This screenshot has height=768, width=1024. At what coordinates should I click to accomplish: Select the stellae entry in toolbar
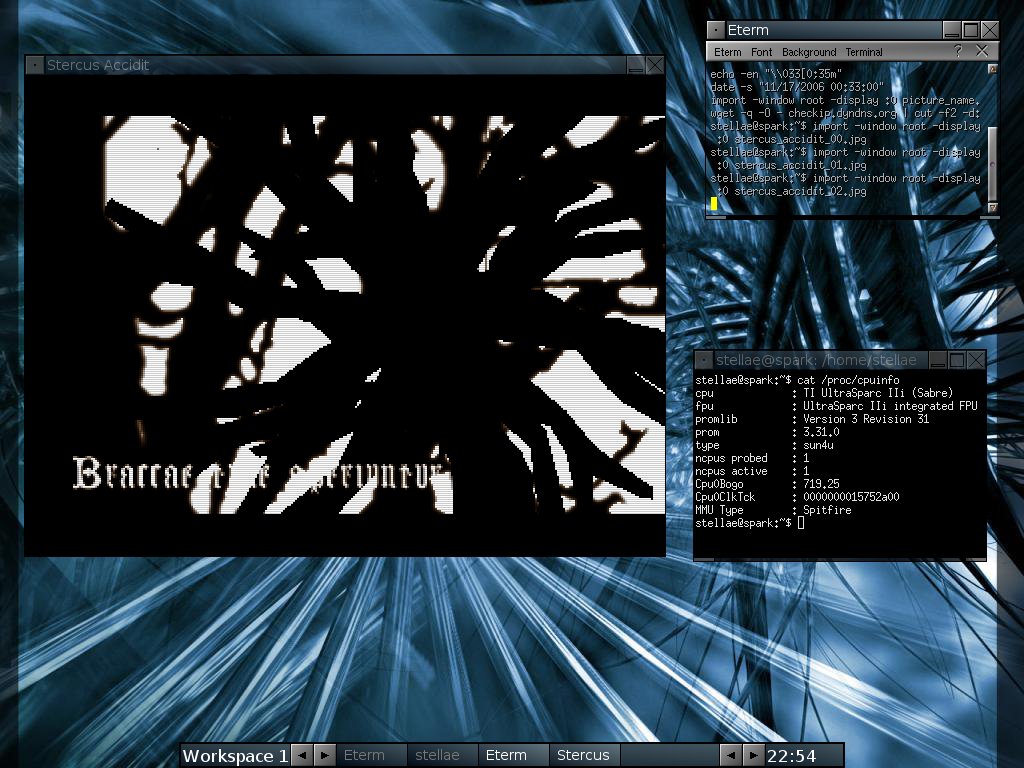coord(443,756)
